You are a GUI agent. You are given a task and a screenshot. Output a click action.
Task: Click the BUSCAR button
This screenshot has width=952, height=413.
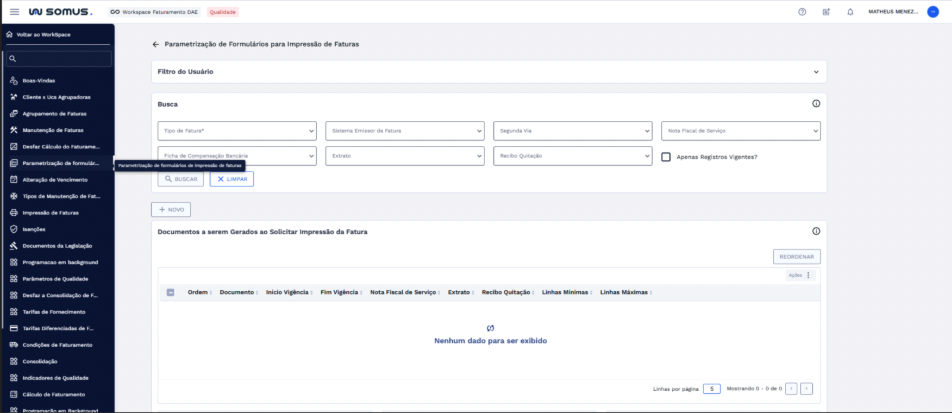click(181, 178)
